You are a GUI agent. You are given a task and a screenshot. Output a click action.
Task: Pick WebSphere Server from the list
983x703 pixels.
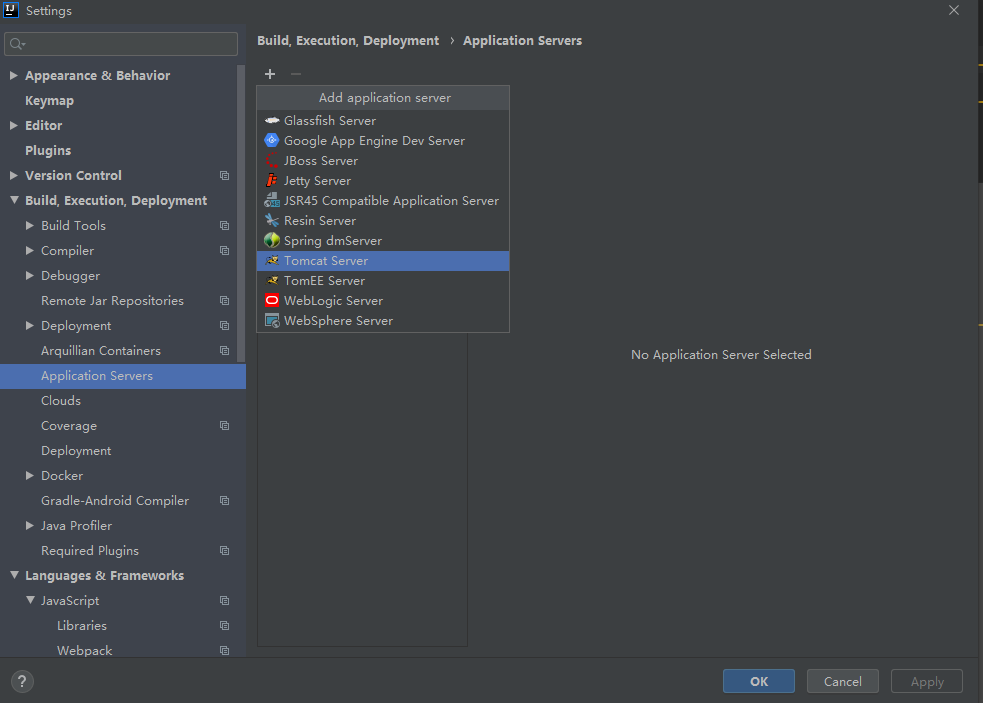[x=338, y=321]
